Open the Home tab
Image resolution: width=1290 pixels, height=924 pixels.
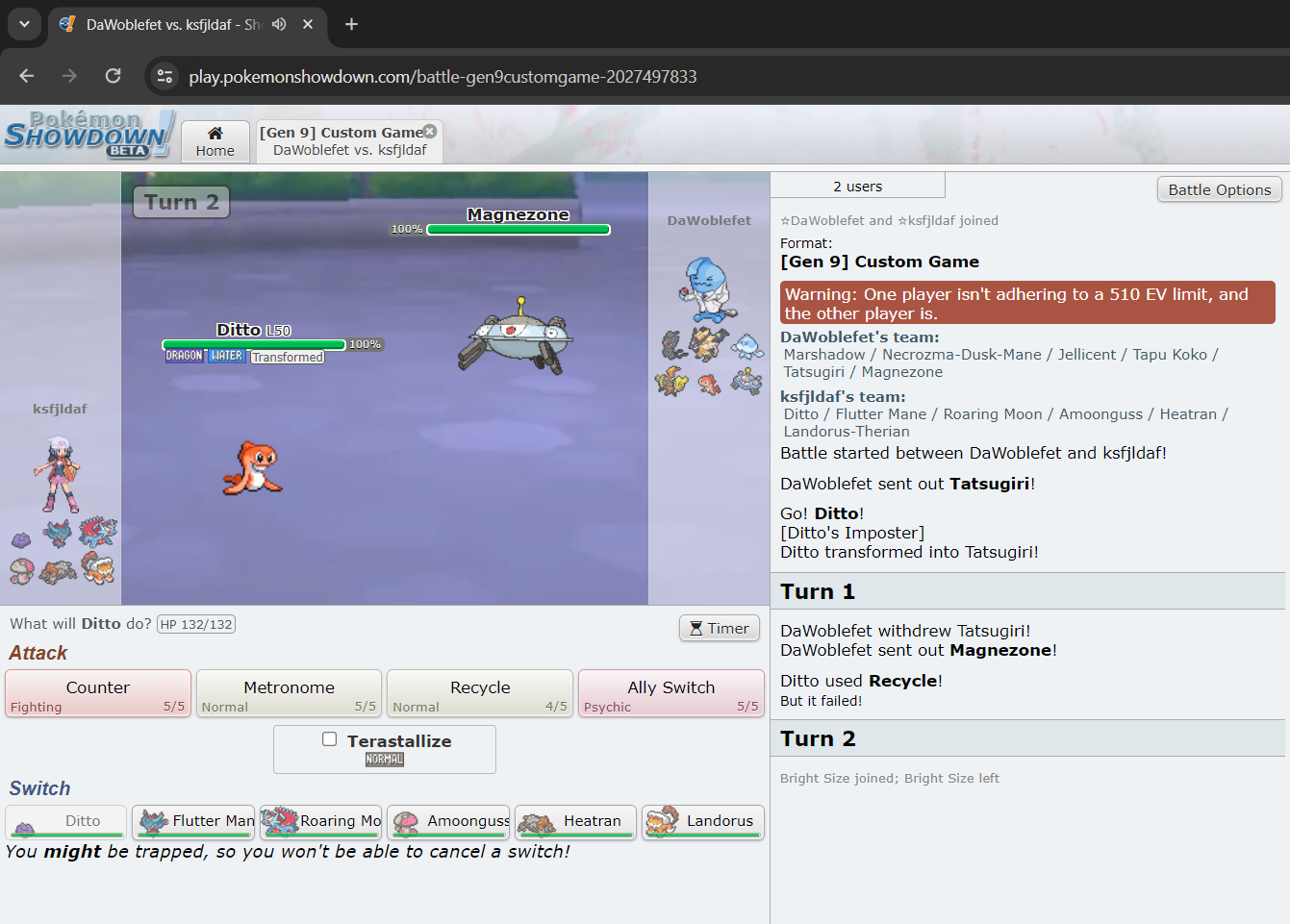[x=215, y=141]
